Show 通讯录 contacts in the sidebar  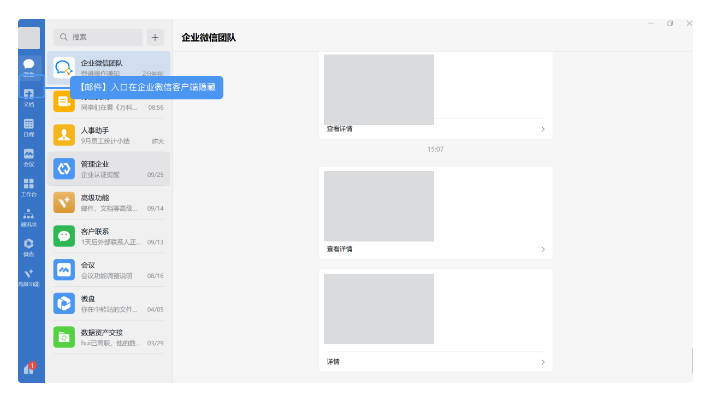(x=29, y=217)
